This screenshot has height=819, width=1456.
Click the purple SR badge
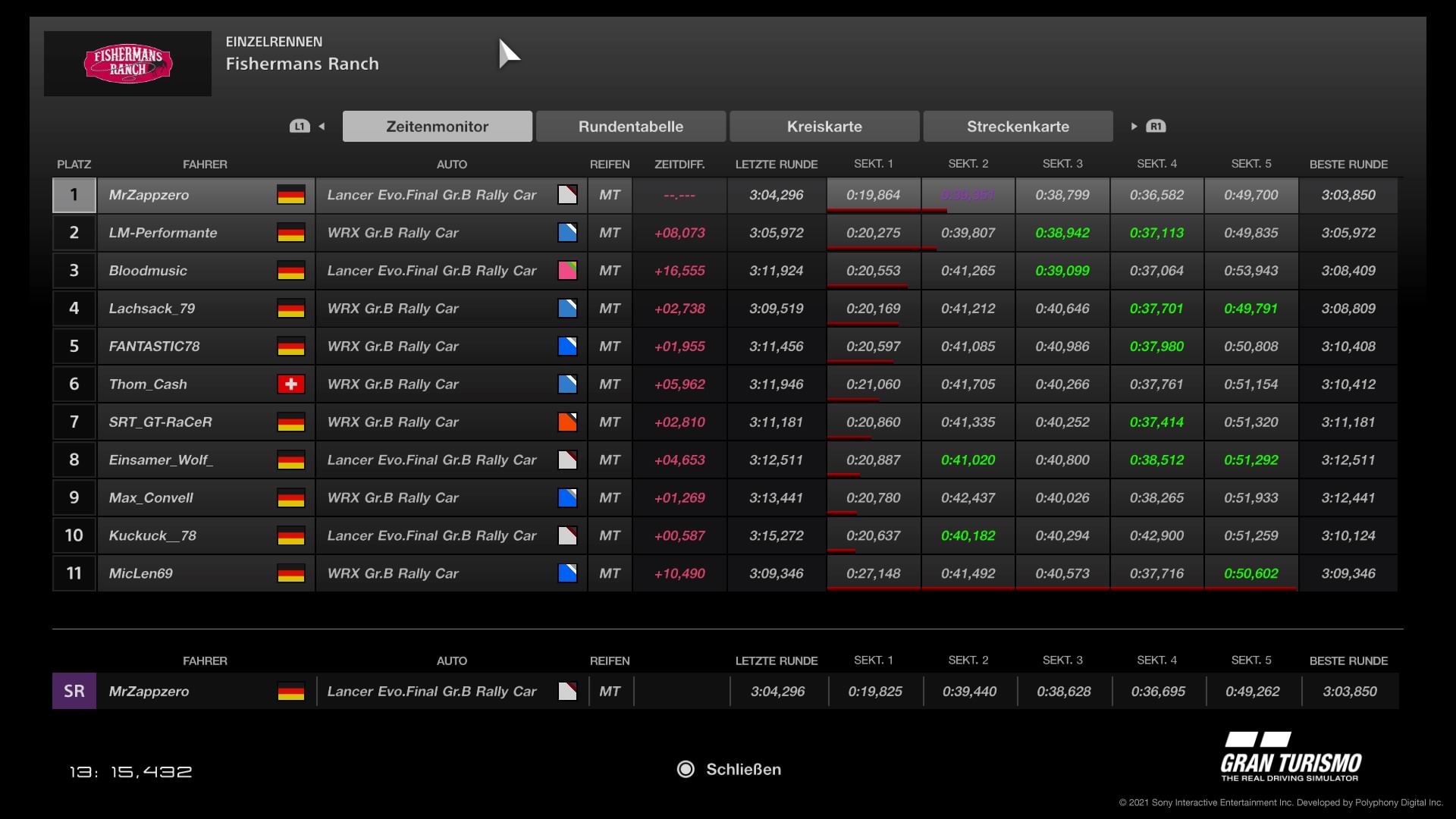pos(74,692)
